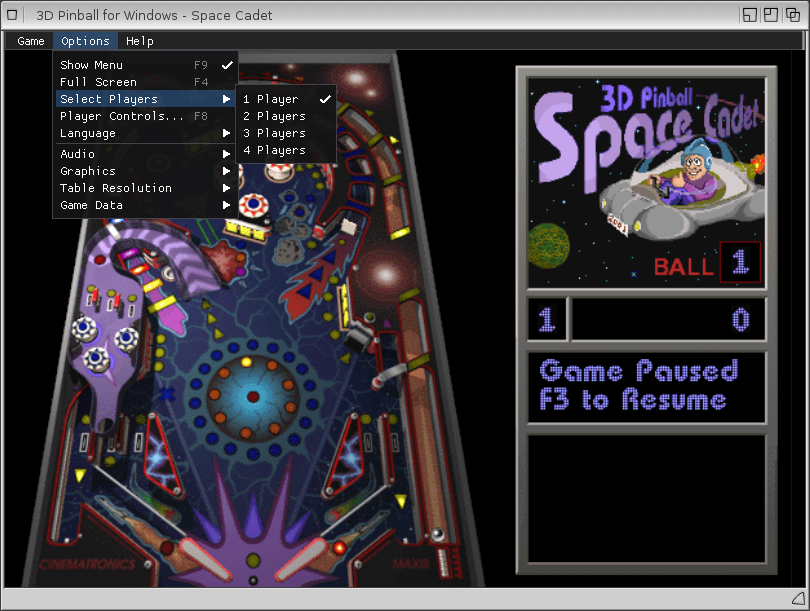Close the open Options menu
This screenshot has height=611, width=810.
(x=85, y=41)
